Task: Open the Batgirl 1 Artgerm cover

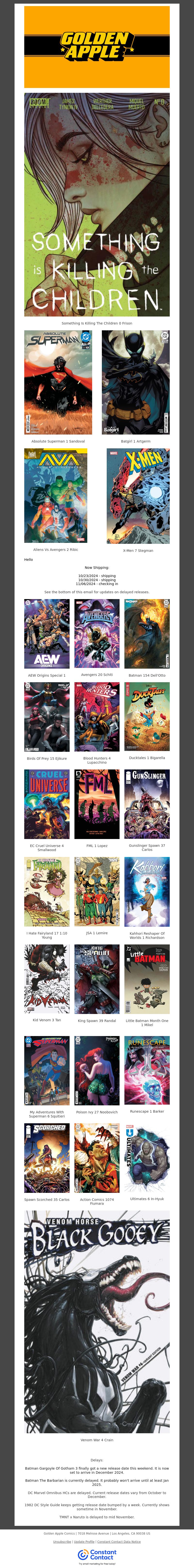Action: (136, 382)
